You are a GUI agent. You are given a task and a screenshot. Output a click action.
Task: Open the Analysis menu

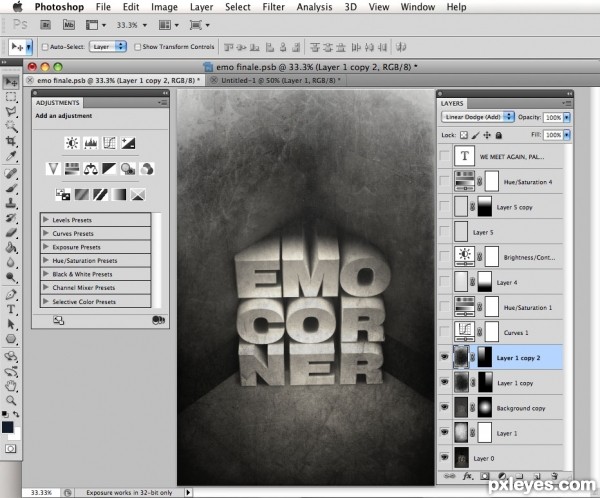point(314,7)
